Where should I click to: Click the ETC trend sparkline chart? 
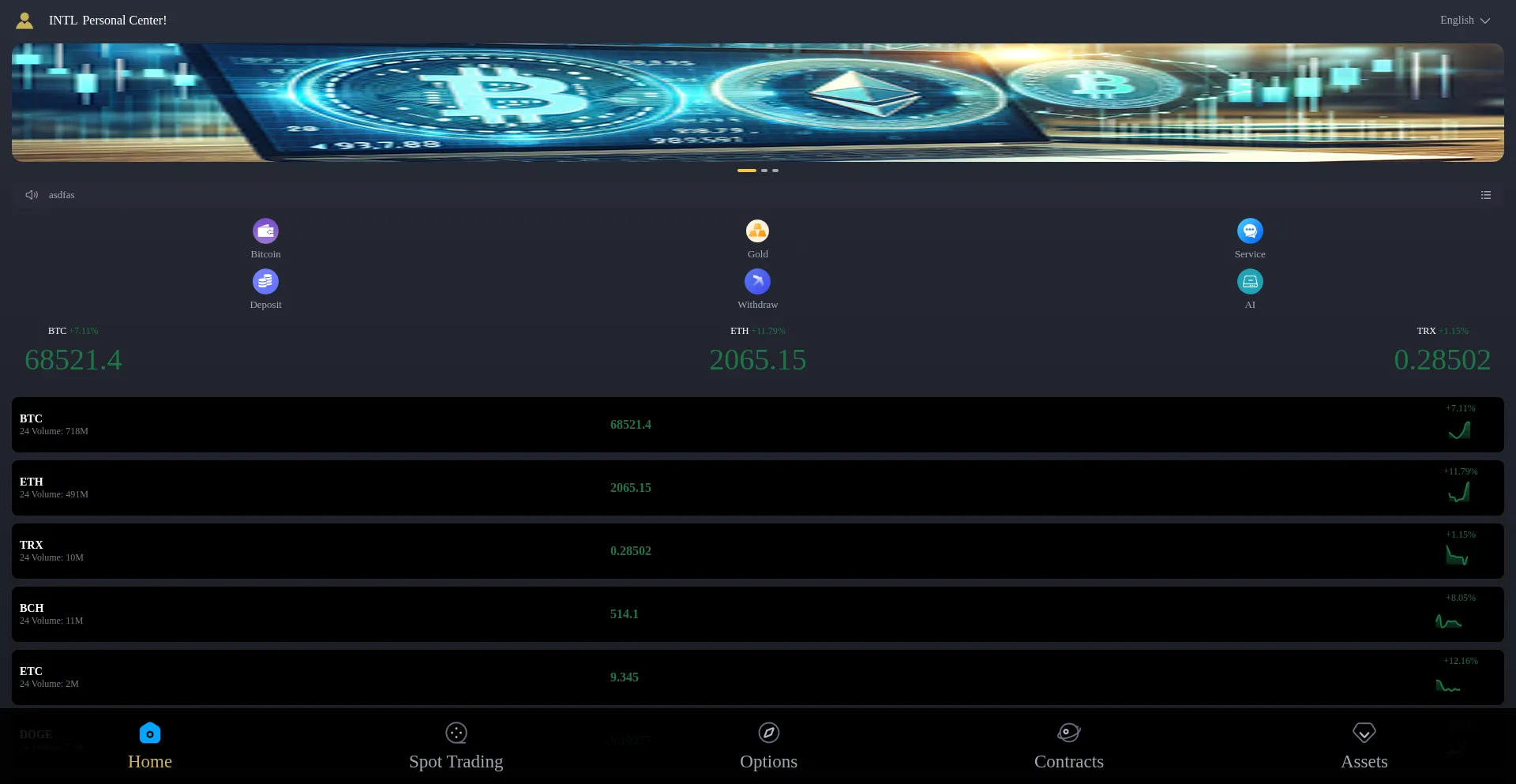click(1448, 685)
